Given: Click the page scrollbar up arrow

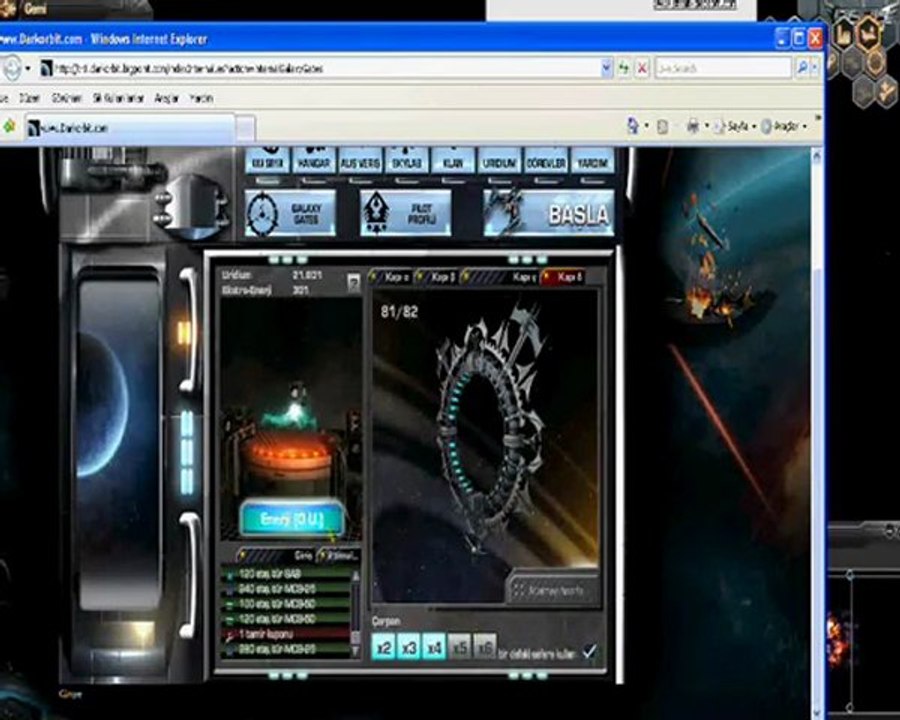Looking at the screenshot, I should [x=816, y=155].
